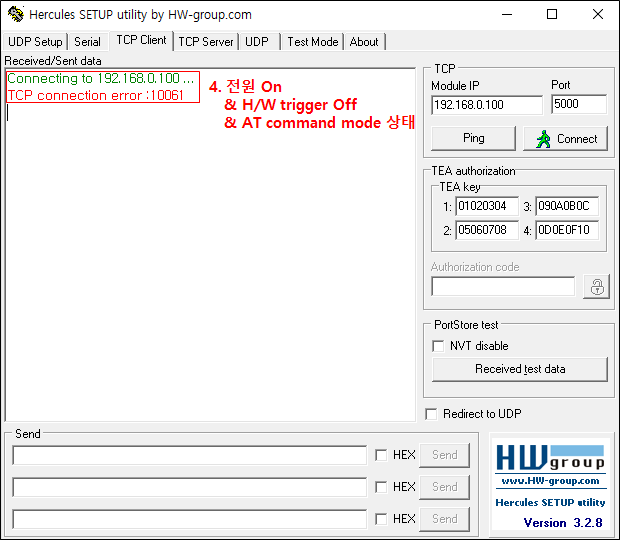Image resolution: width=620 pixels, height=540 pixels.
Task: Click 'TCP connection error :10061' log line
Action: click(95, 95)
